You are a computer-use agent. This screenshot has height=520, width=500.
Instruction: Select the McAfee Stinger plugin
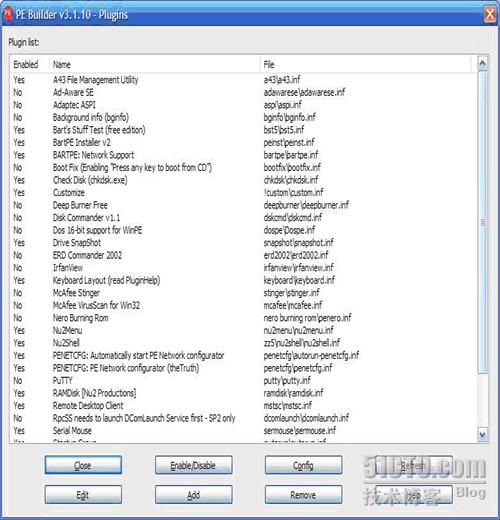(x=243, y=293)
